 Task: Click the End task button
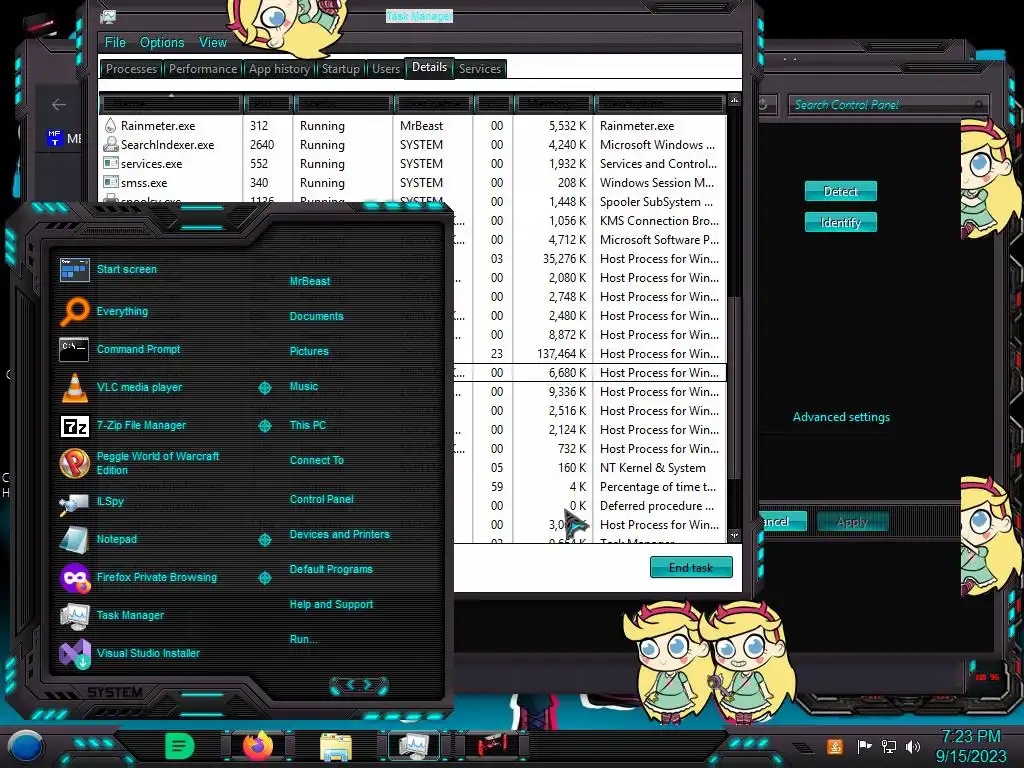(x=691, y=568)
